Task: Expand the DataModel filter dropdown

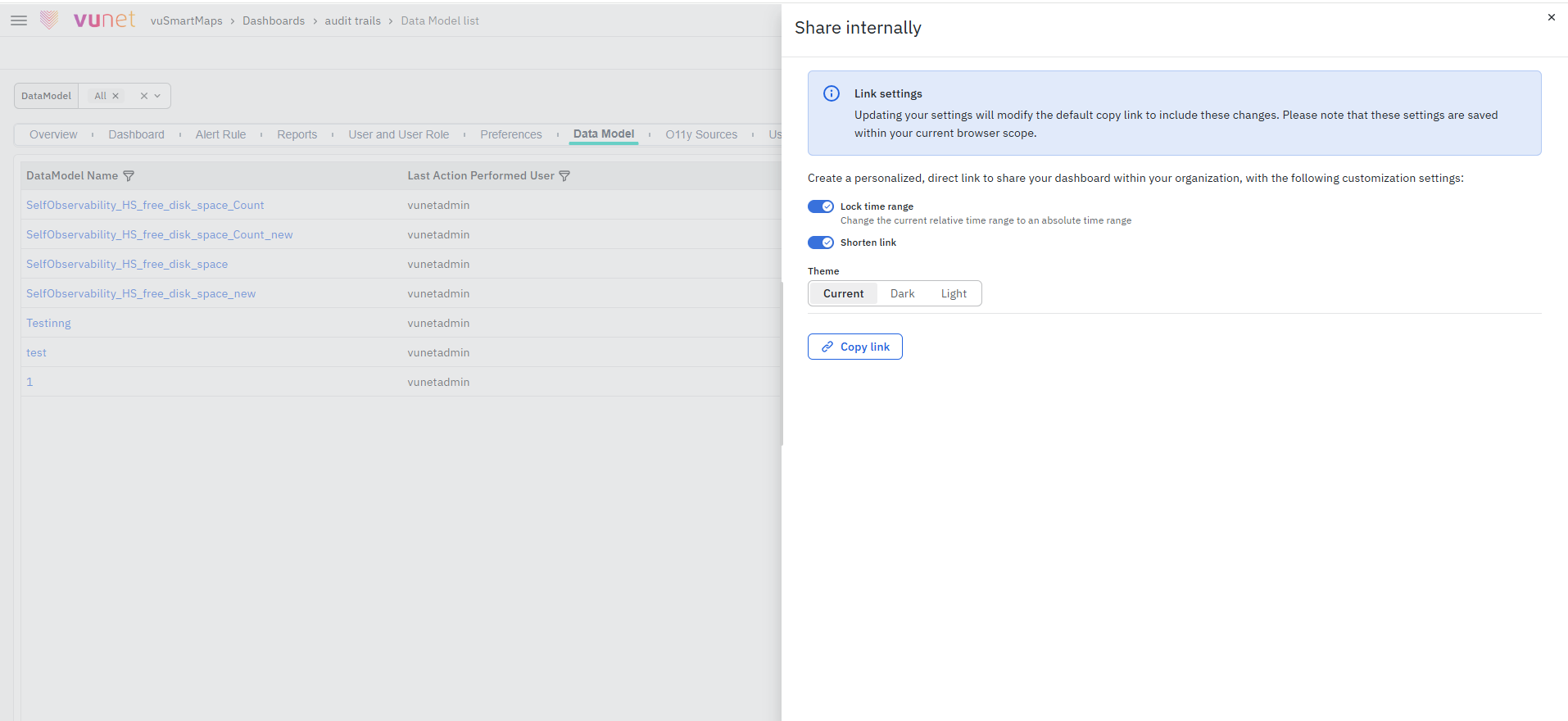Action: coord(158,96)
